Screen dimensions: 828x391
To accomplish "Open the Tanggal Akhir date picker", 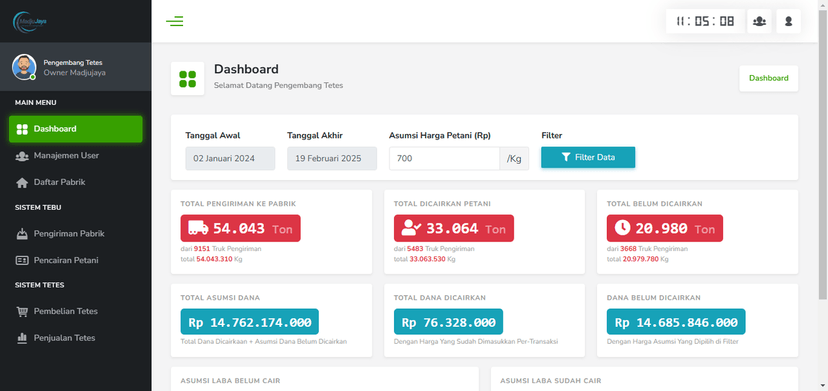I will tap(332, 159).
